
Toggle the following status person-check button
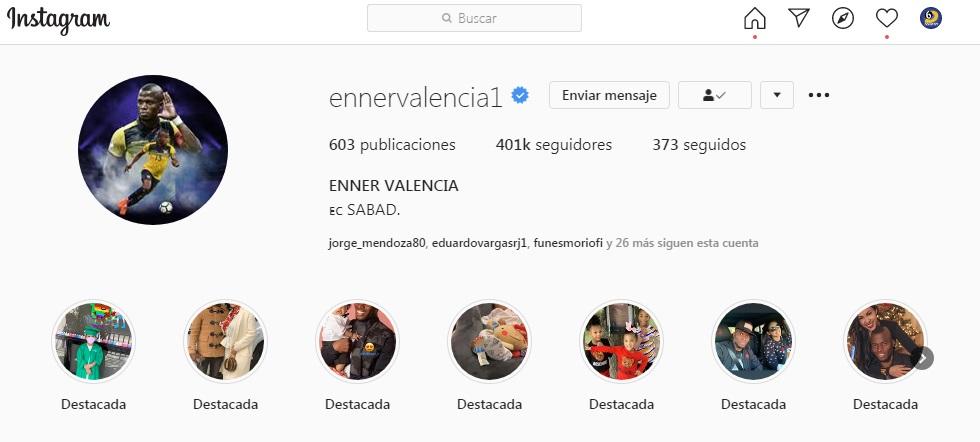(714, 95)
